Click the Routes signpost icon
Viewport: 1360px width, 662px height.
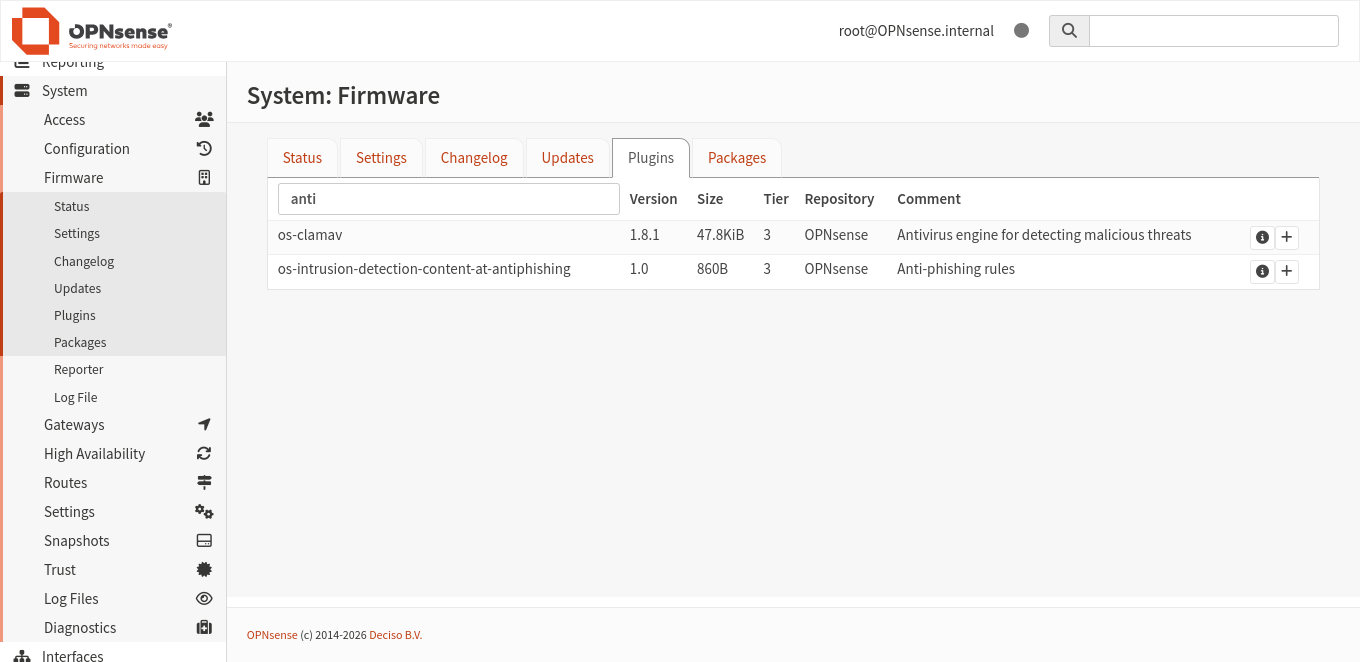[204, 482]
